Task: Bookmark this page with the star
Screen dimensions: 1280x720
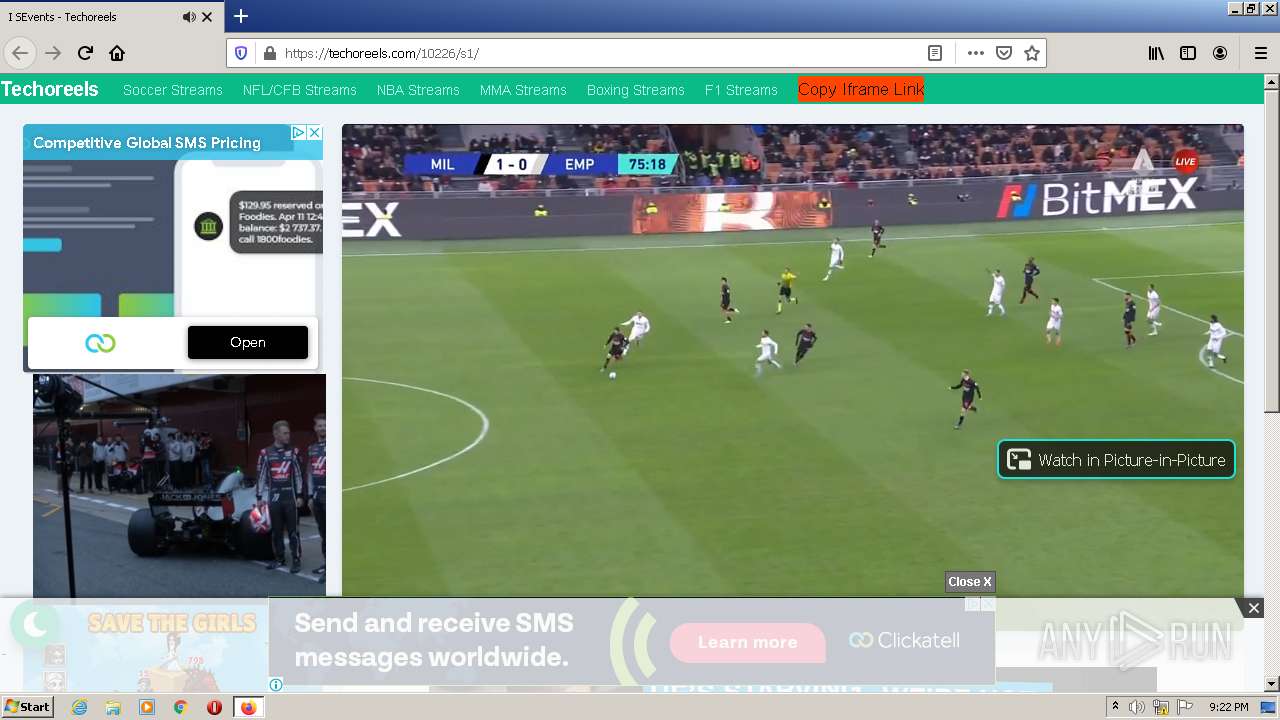Action: (1032, 53)
